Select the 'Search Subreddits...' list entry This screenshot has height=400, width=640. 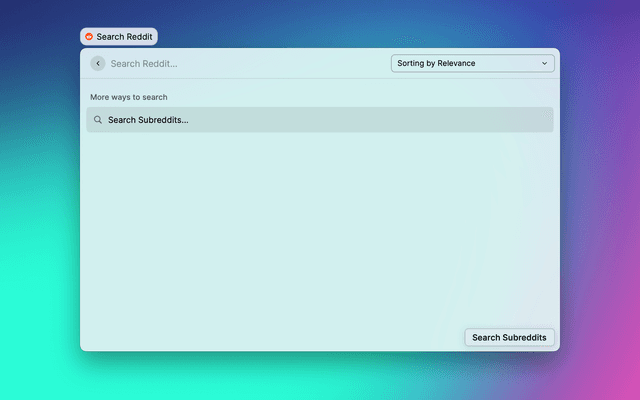click(x=319, y=120)
